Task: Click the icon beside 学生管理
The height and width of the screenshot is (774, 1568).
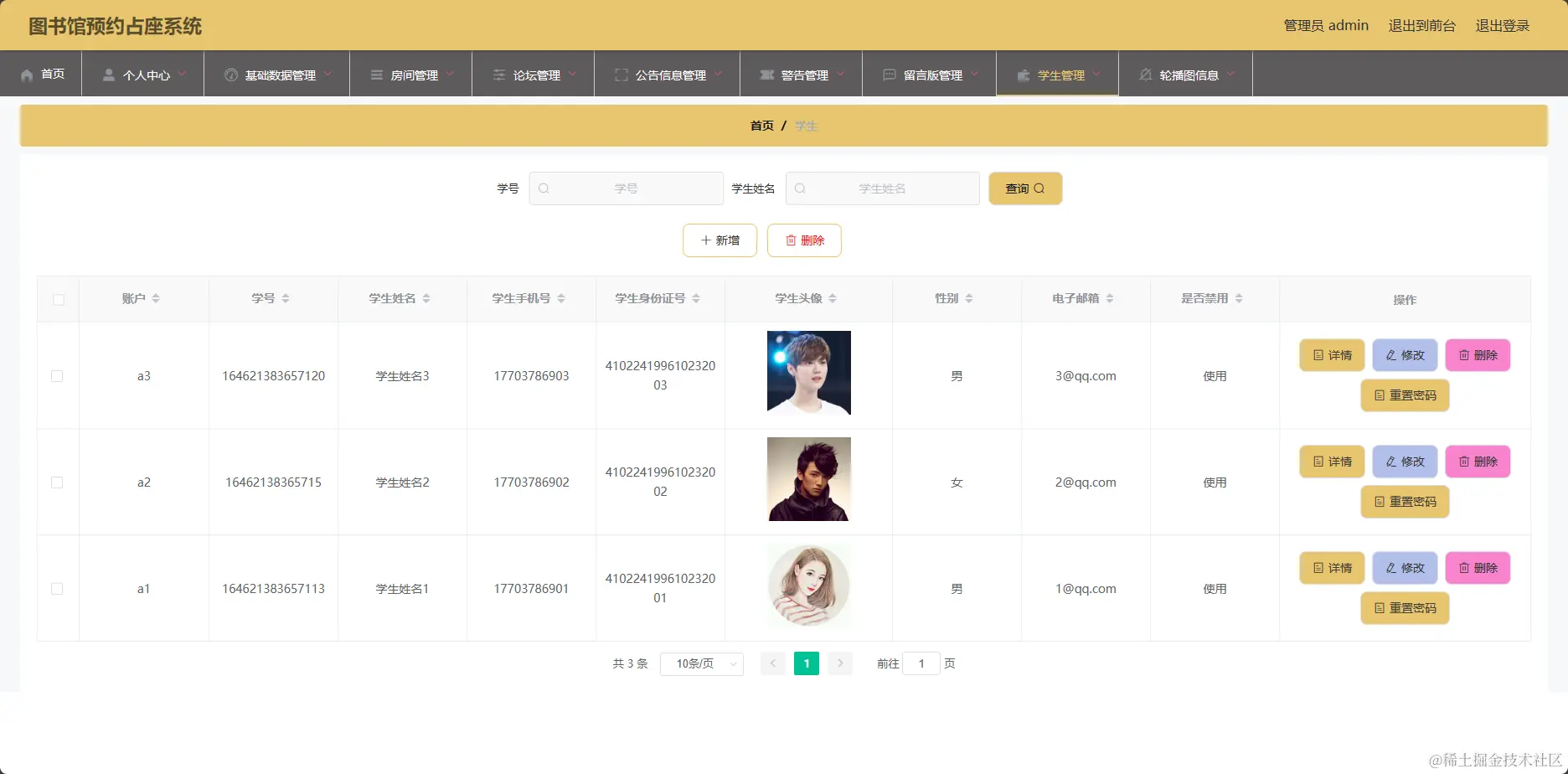Action: [x=1024, y=75]
